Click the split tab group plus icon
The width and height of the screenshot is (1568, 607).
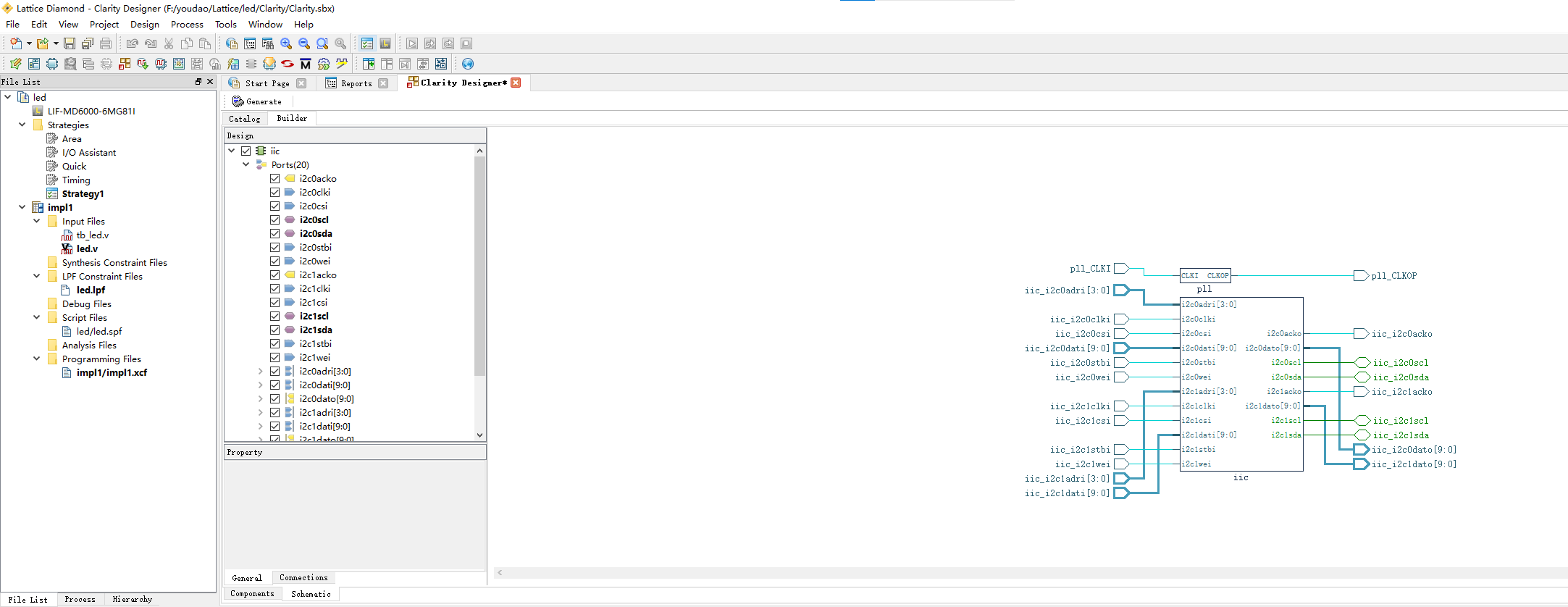coord(369,64)
